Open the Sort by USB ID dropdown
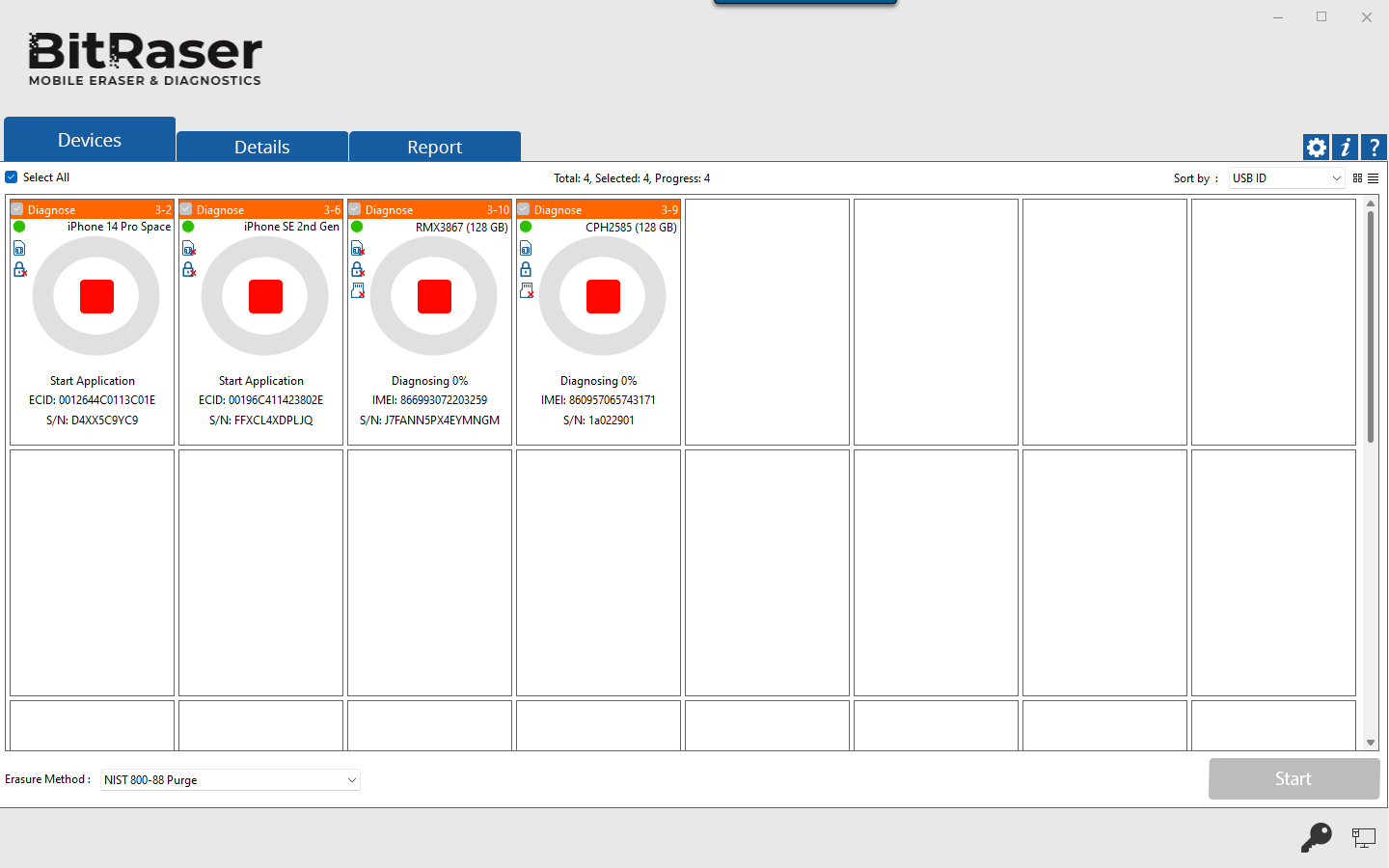Image resolution: width=1389 pixels, height=868 pixels. point(1287,178)
